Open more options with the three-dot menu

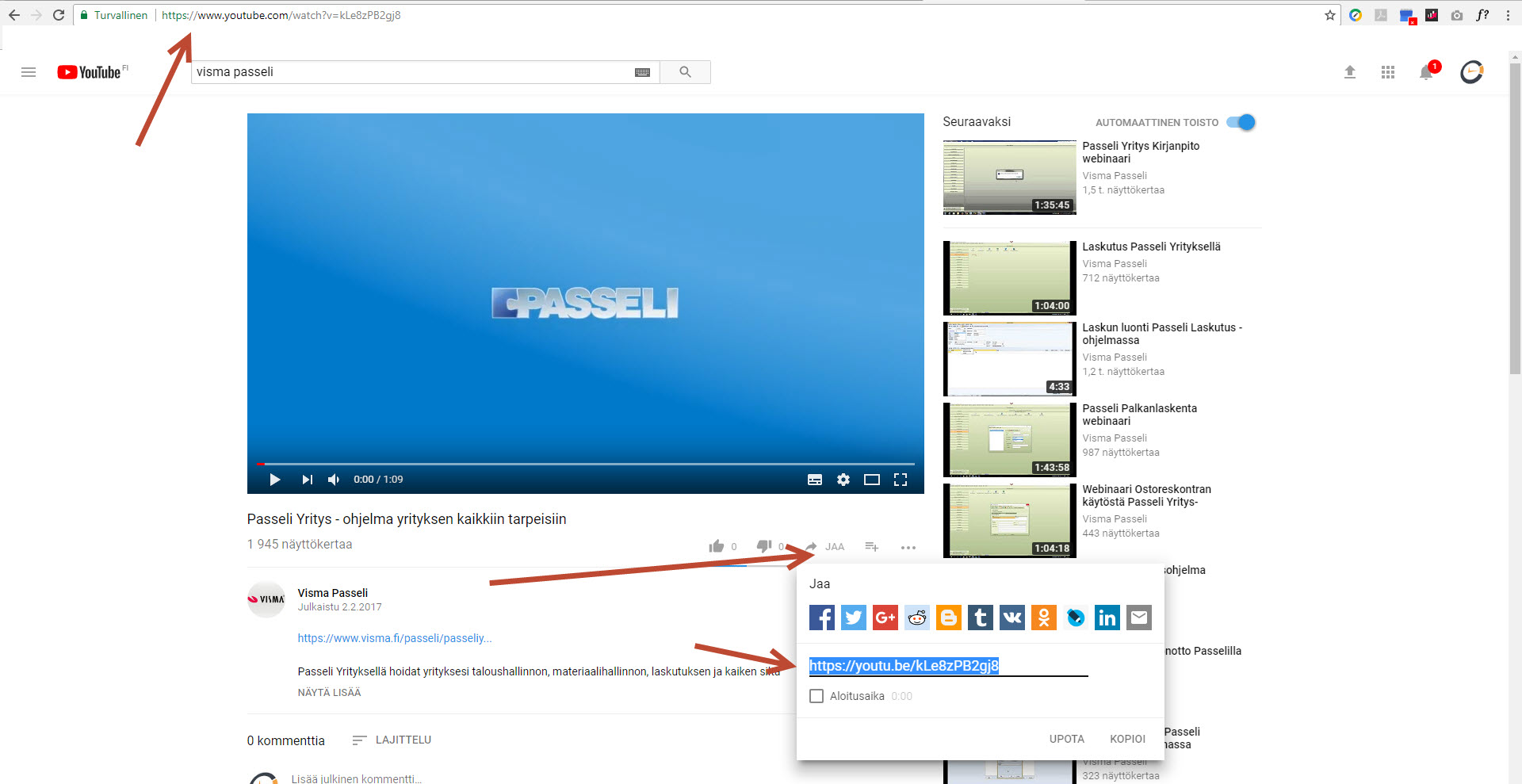908,547
